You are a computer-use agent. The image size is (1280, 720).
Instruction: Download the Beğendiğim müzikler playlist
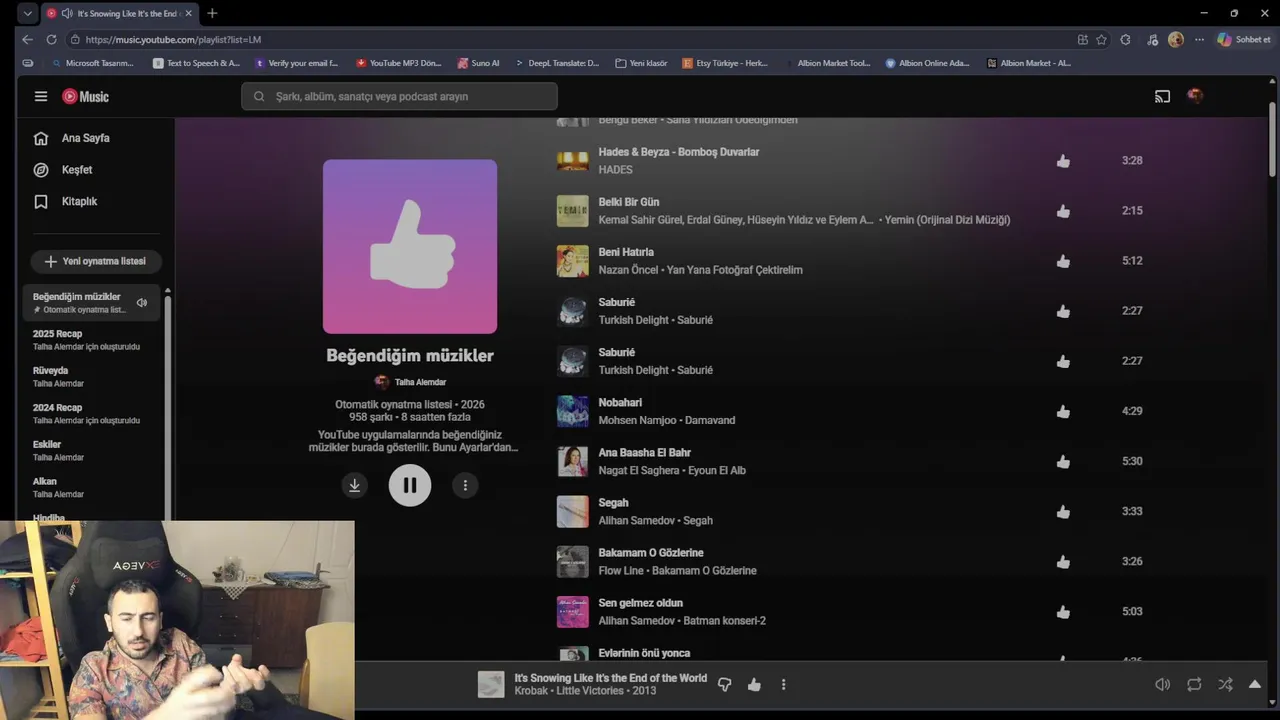[x=354, y=485]
